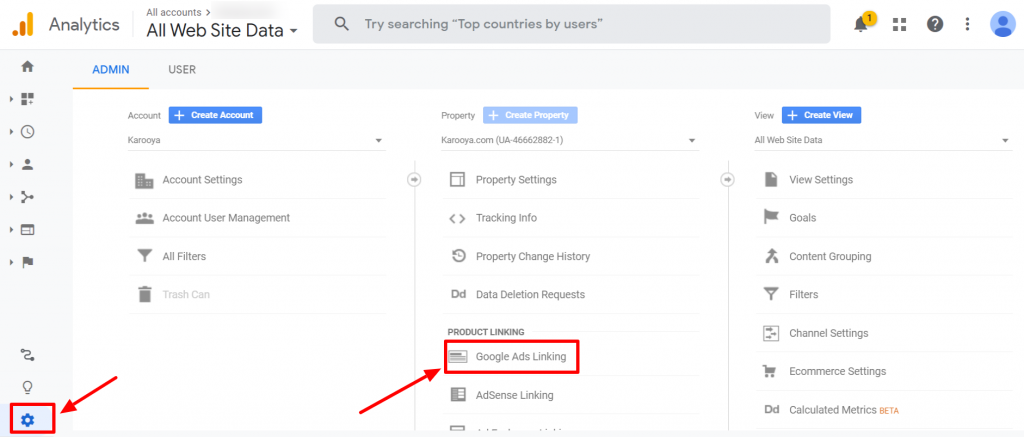The image size is (1024, 437).
Task: Open All Web Site Data header selector
Action: (222, 30)
